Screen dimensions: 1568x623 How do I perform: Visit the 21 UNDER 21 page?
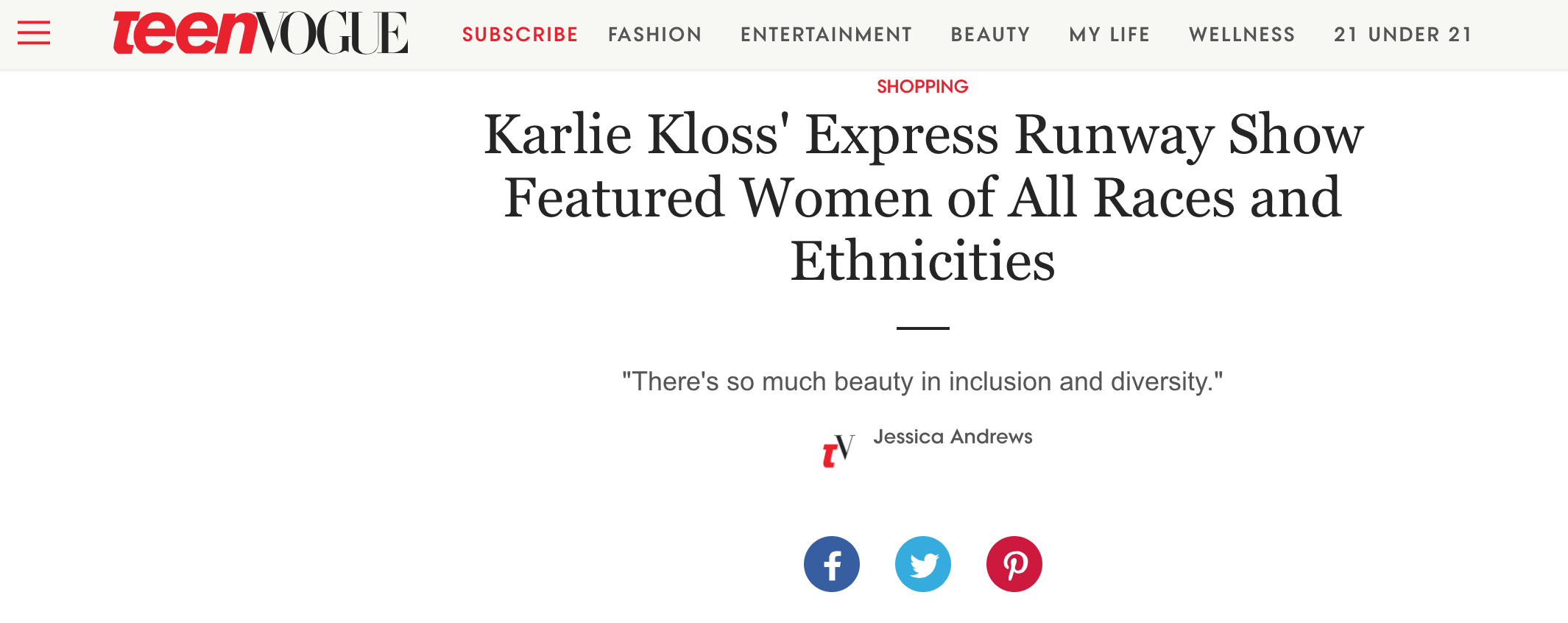click(x=1403, y=35)
